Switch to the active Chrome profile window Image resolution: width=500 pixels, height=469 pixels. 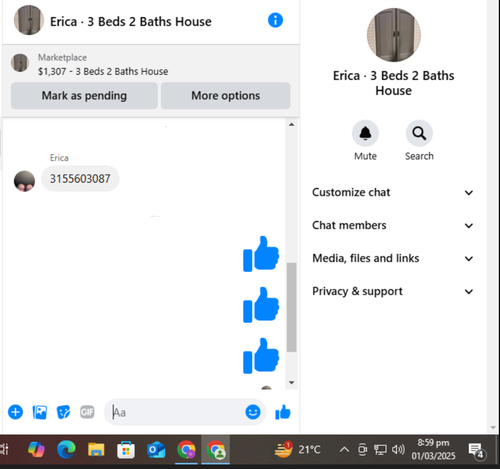tap(216, 450)
